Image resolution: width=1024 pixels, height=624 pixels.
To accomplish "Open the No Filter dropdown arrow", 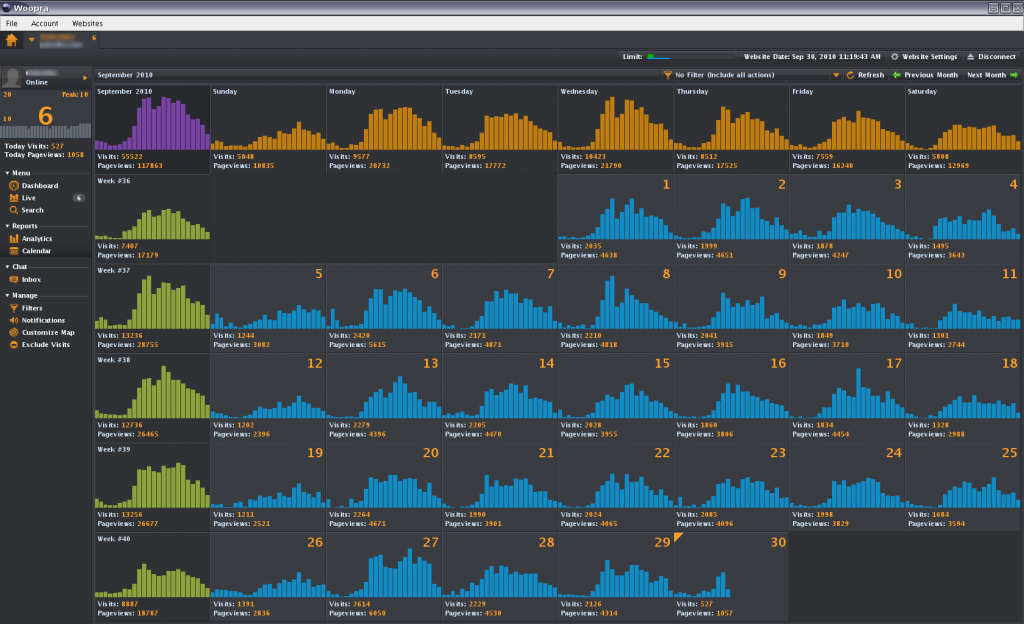I will tap(836, 75).
